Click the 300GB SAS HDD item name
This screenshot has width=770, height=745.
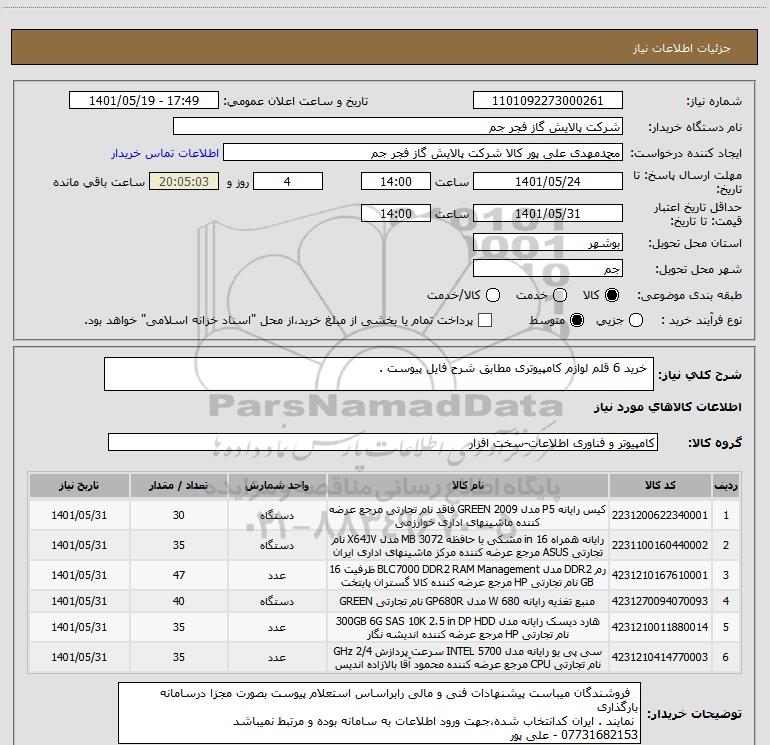click(468, 627)
